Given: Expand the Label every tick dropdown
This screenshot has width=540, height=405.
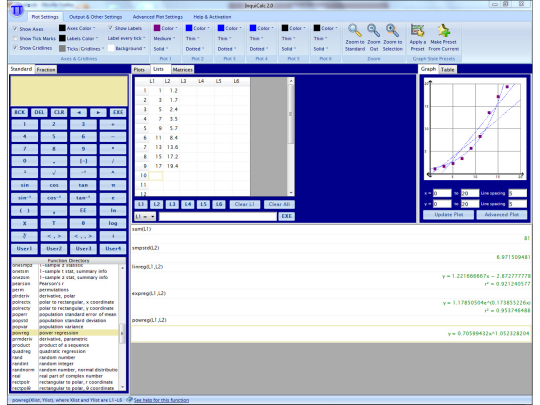Looking at the screenshot, I should tap(126, 38).
